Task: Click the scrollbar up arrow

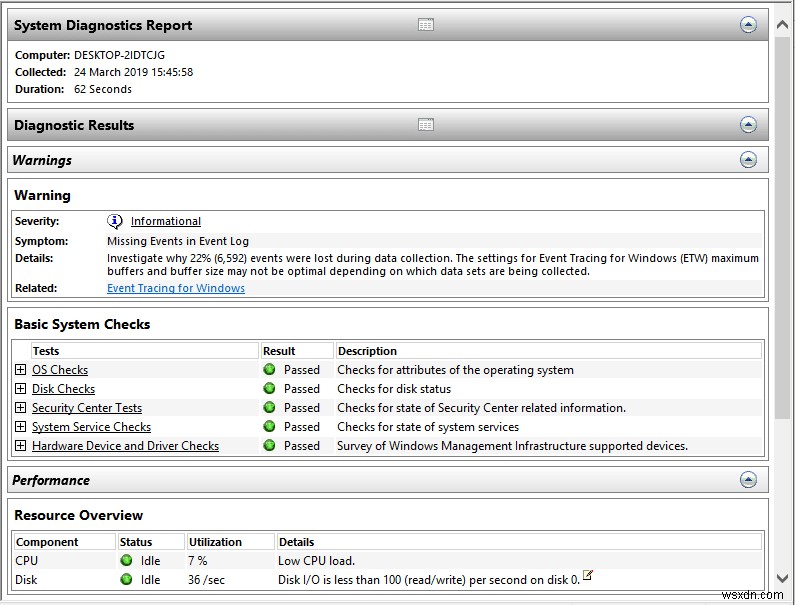Action: click(782, 24)
